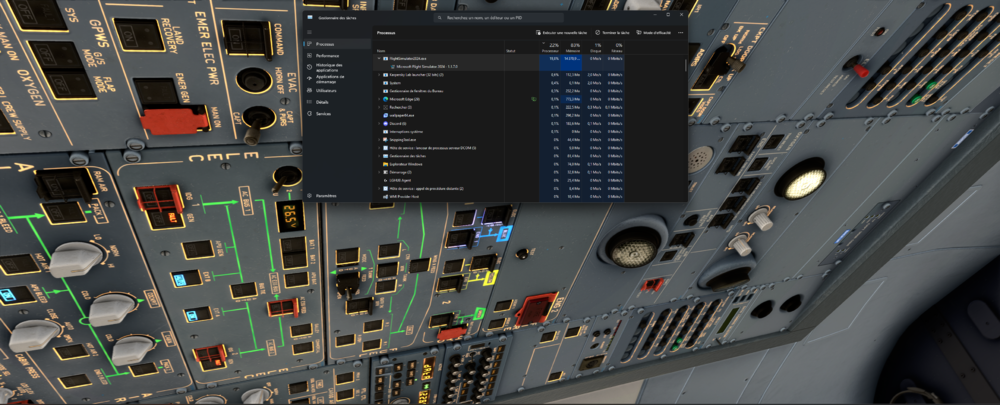Image resolution: width=1000 pixels, height=405 pixels.
Task: Open the three-dots more options menu
Action: (681, 32)
